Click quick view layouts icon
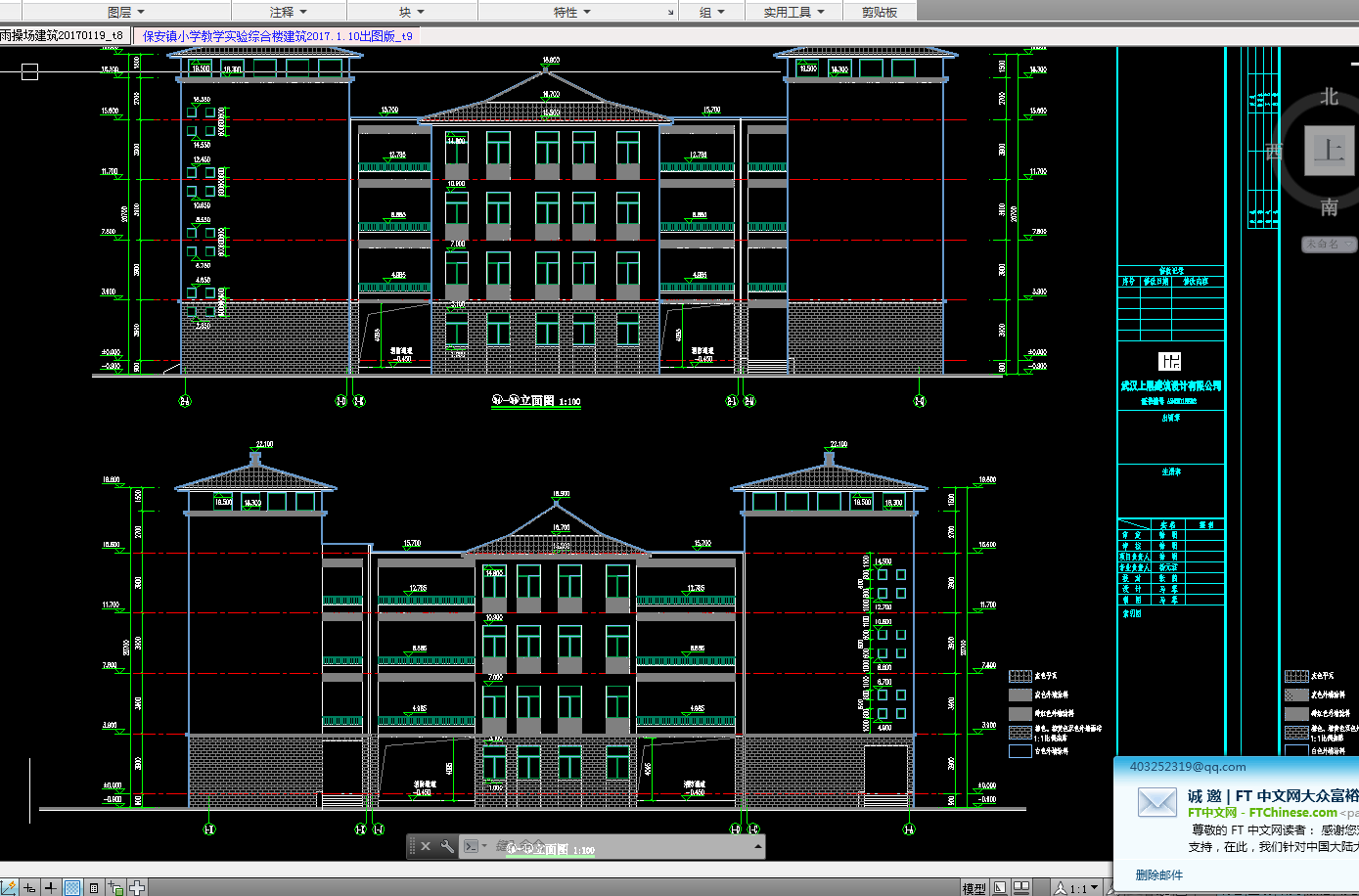The height and width of the screenshot is (896, 1359). tap(1000, 888)
